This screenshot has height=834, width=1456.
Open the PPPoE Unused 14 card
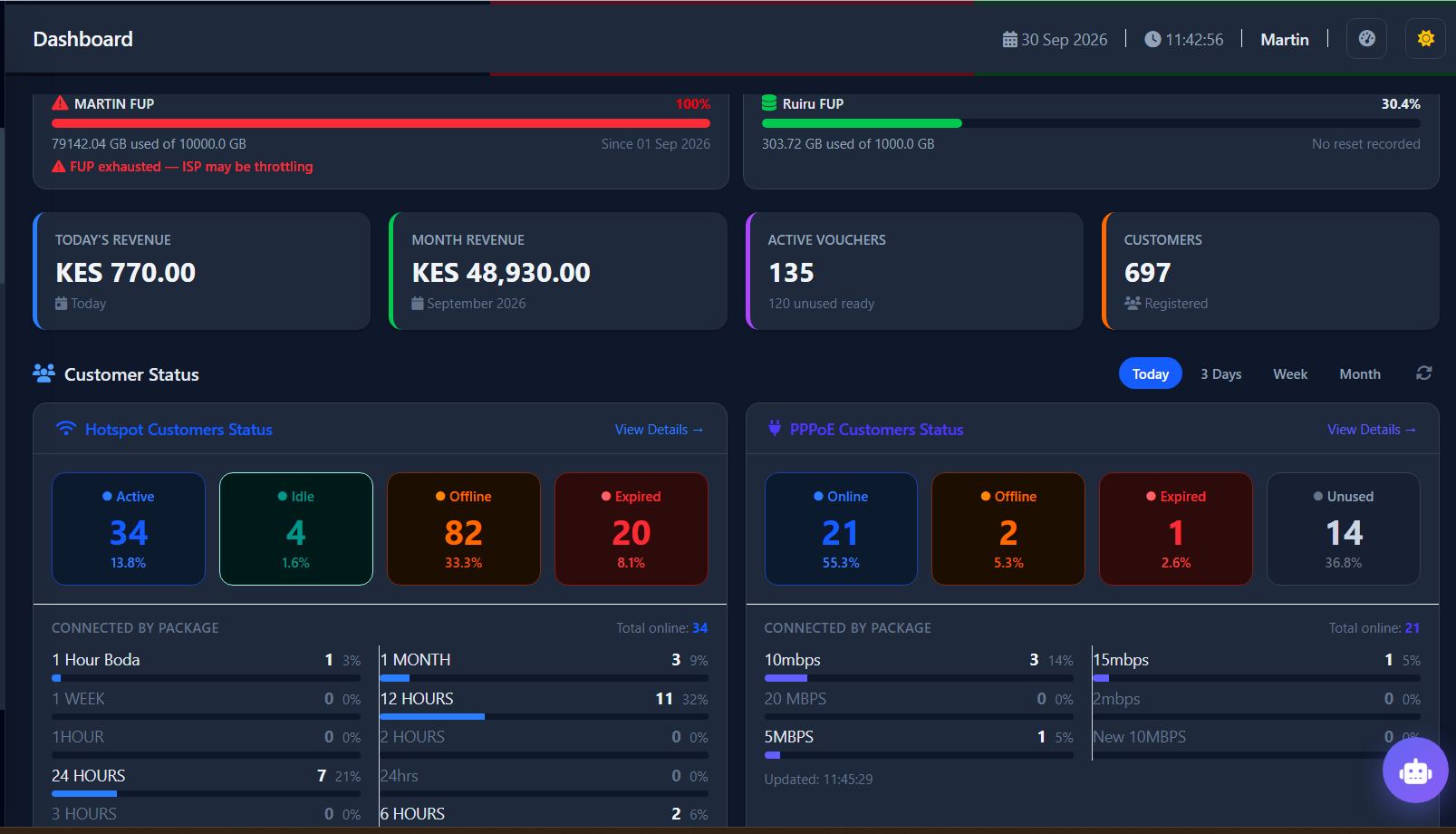coord(1344,529)
